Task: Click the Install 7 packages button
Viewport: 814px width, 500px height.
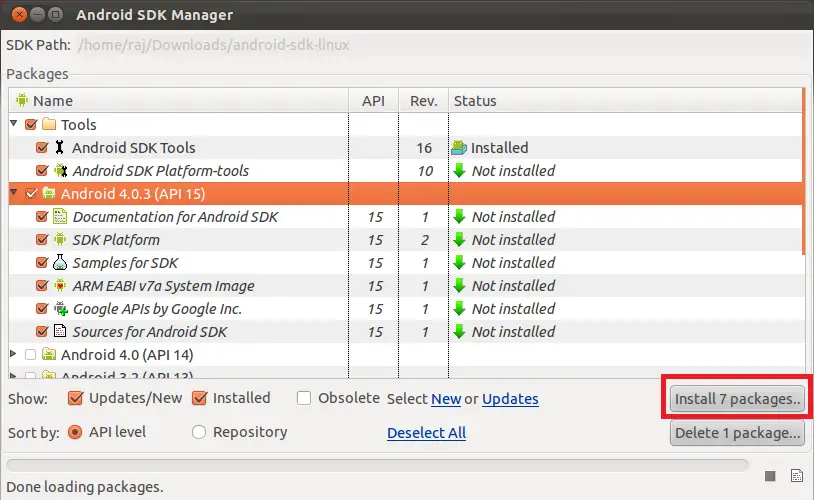Action: click(737, 399)
